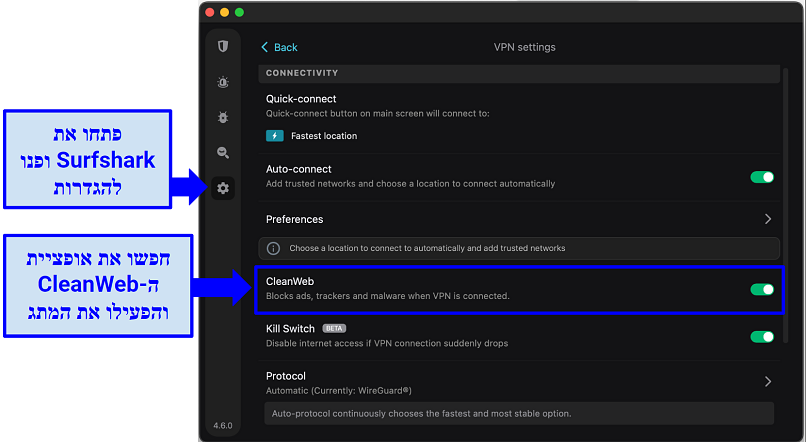Select the Preferences row

coord(519,219)
